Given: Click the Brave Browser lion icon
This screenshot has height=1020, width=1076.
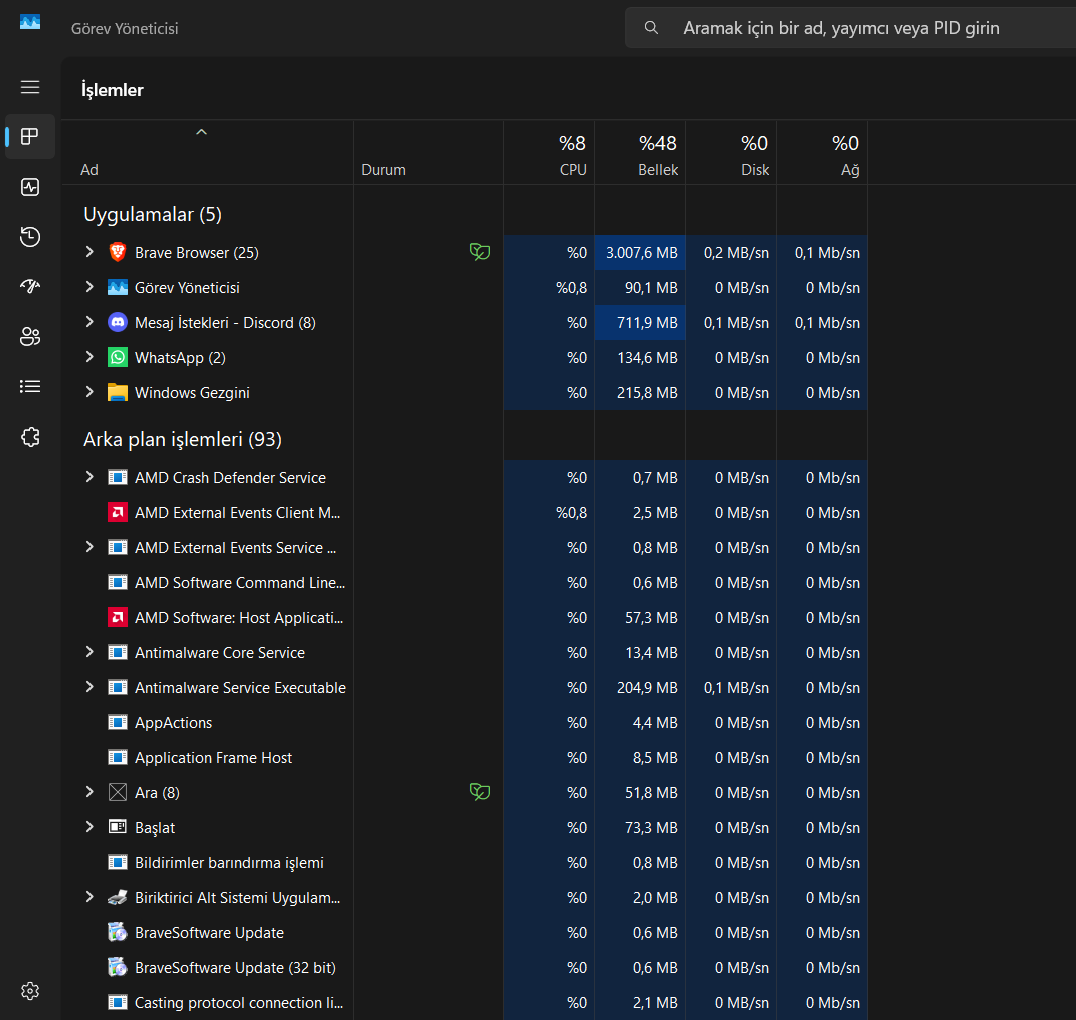Looking at the screenshot, I should [118, 252].
